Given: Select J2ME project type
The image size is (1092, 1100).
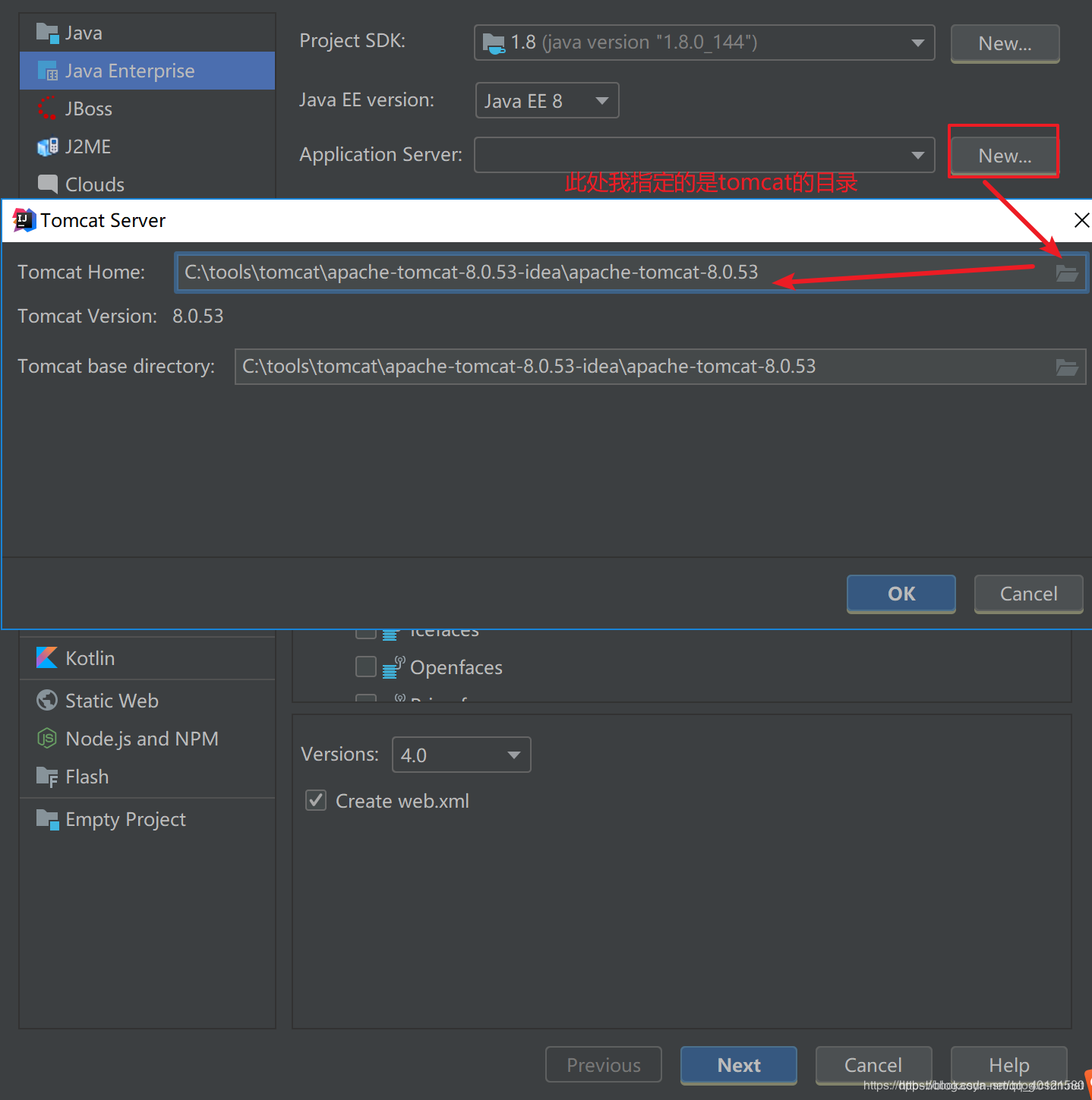Looking at the screenshot, I should [x=147, y=147].
